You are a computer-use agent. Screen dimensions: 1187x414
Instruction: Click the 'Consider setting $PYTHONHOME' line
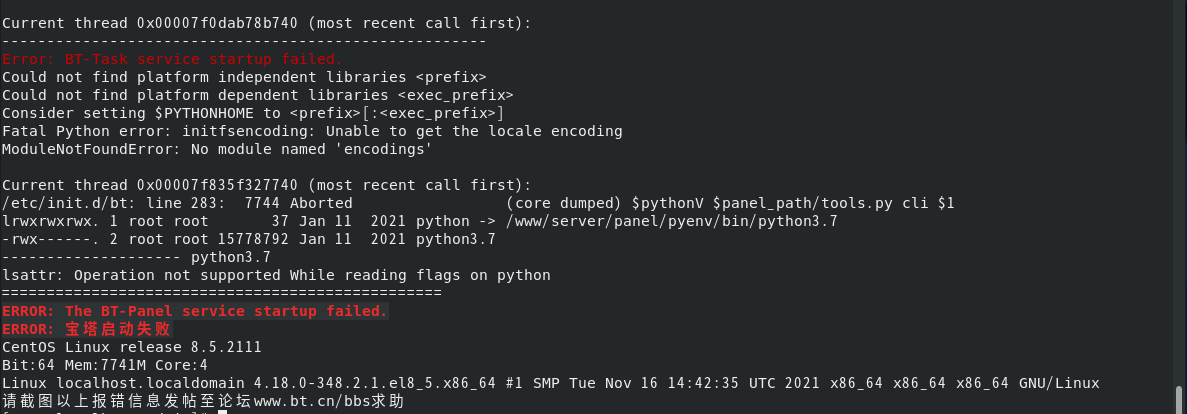(254, 113)
